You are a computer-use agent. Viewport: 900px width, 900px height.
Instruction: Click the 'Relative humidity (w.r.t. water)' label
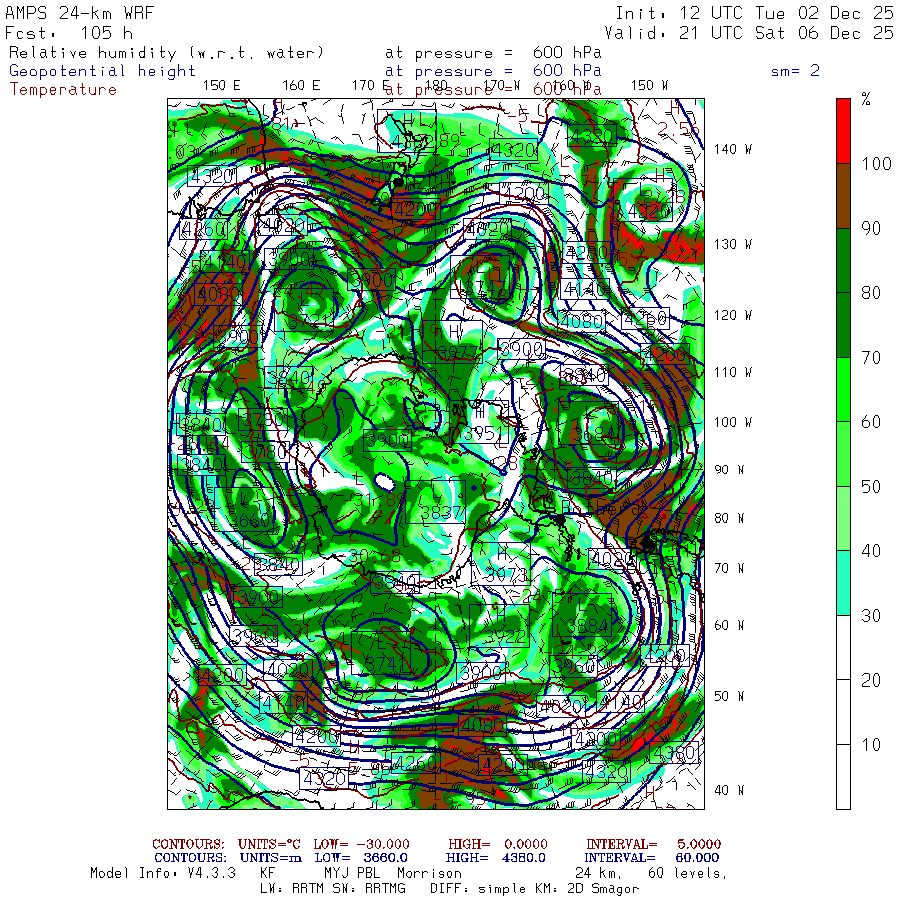click(x=167, y=52)
